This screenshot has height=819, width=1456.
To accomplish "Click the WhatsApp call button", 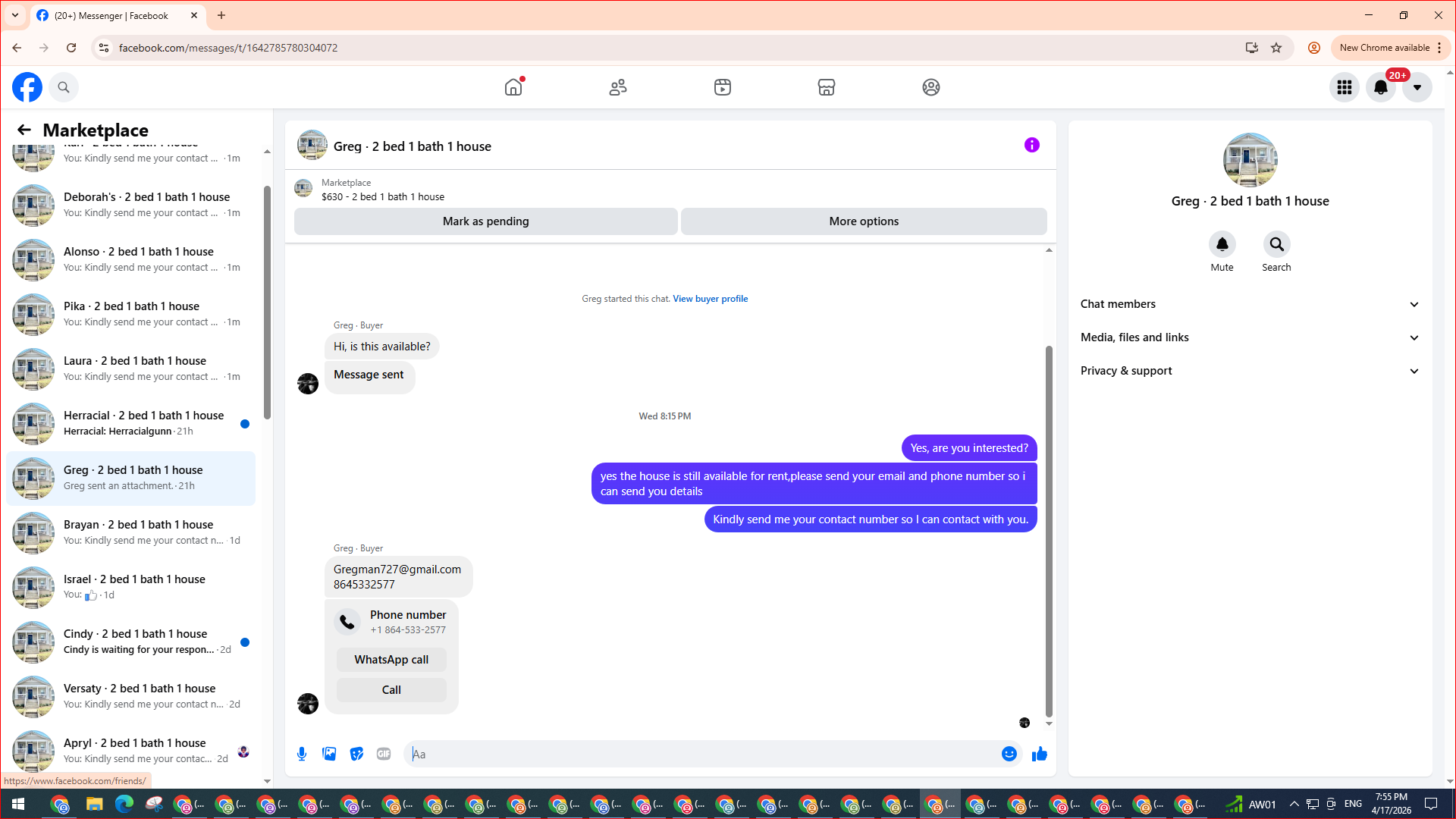I will pyautogui.click(x=391, y=660).
